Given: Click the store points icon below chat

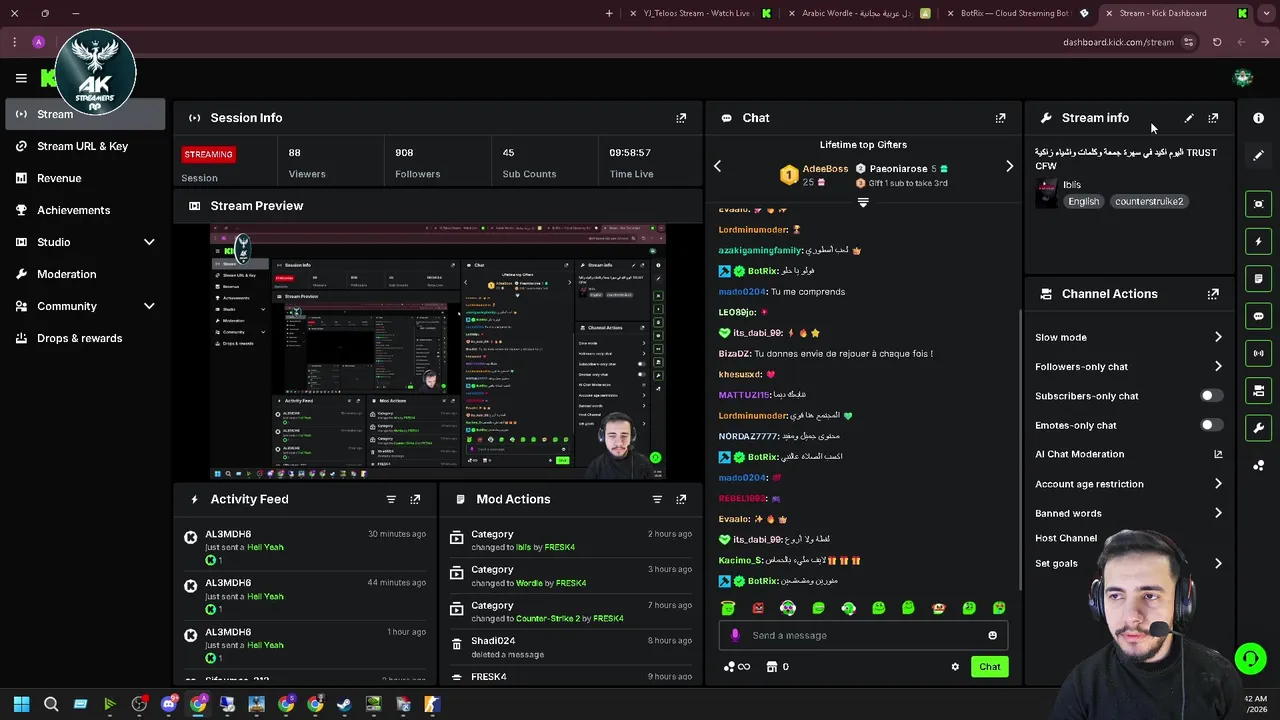Looking at the screenshot, I should click(x=772, y=667).
